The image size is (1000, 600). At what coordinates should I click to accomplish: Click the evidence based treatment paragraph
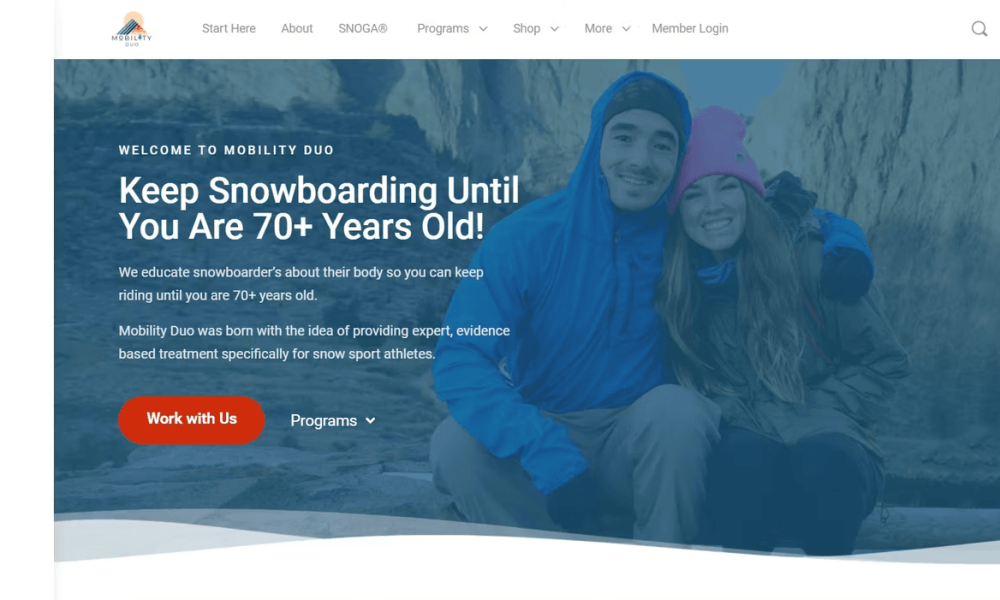(x=314, y=342)
